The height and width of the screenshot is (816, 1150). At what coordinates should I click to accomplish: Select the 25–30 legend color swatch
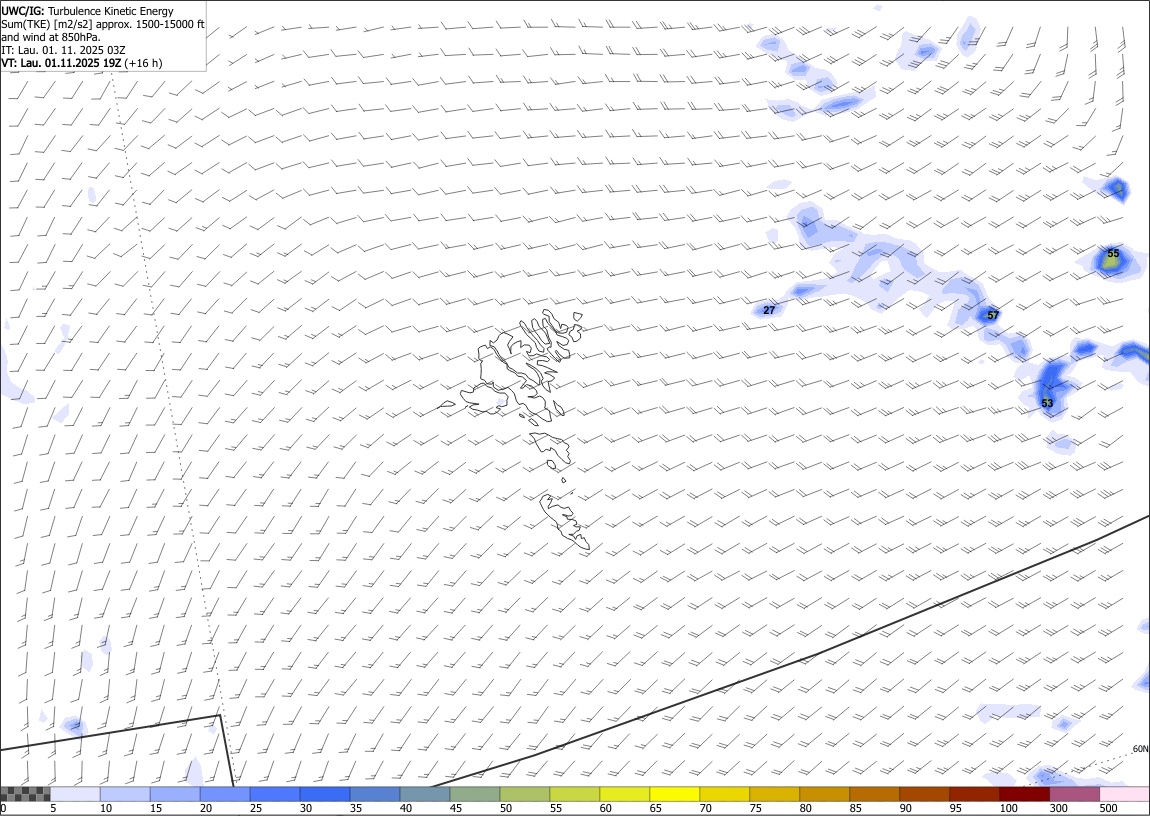pyautogui.click(x=274, y=794)
